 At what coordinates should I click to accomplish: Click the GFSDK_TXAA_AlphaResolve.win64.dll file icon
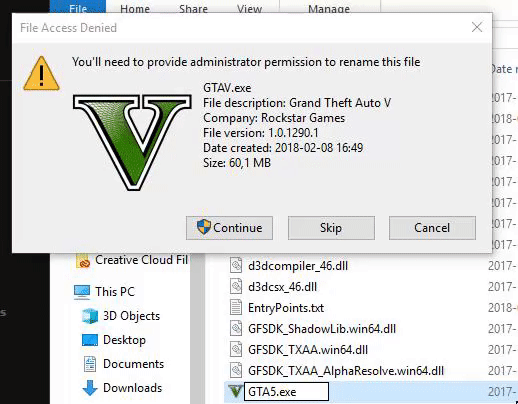click(236, 370)
